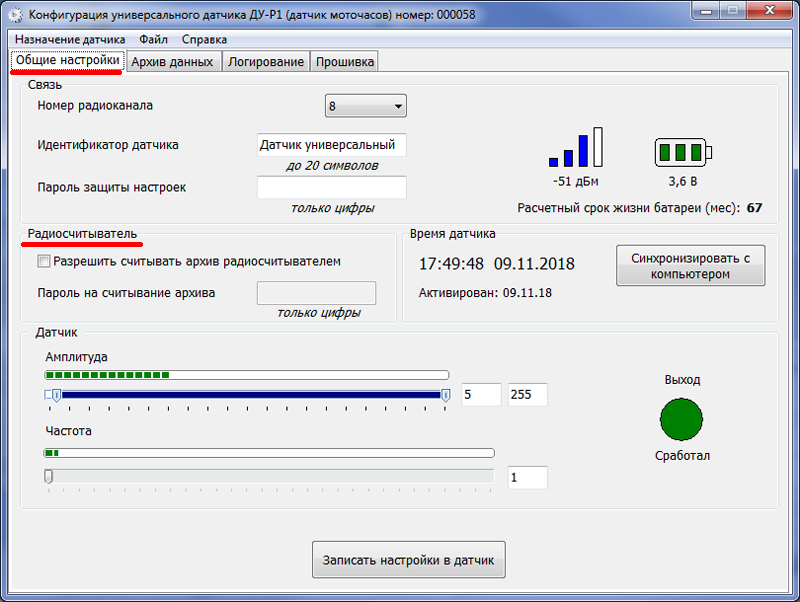Image resolution: width=800 pixels, height=602 pixels.
Task: Click the green Выход status indicator
Action: [x=681, y=419]
